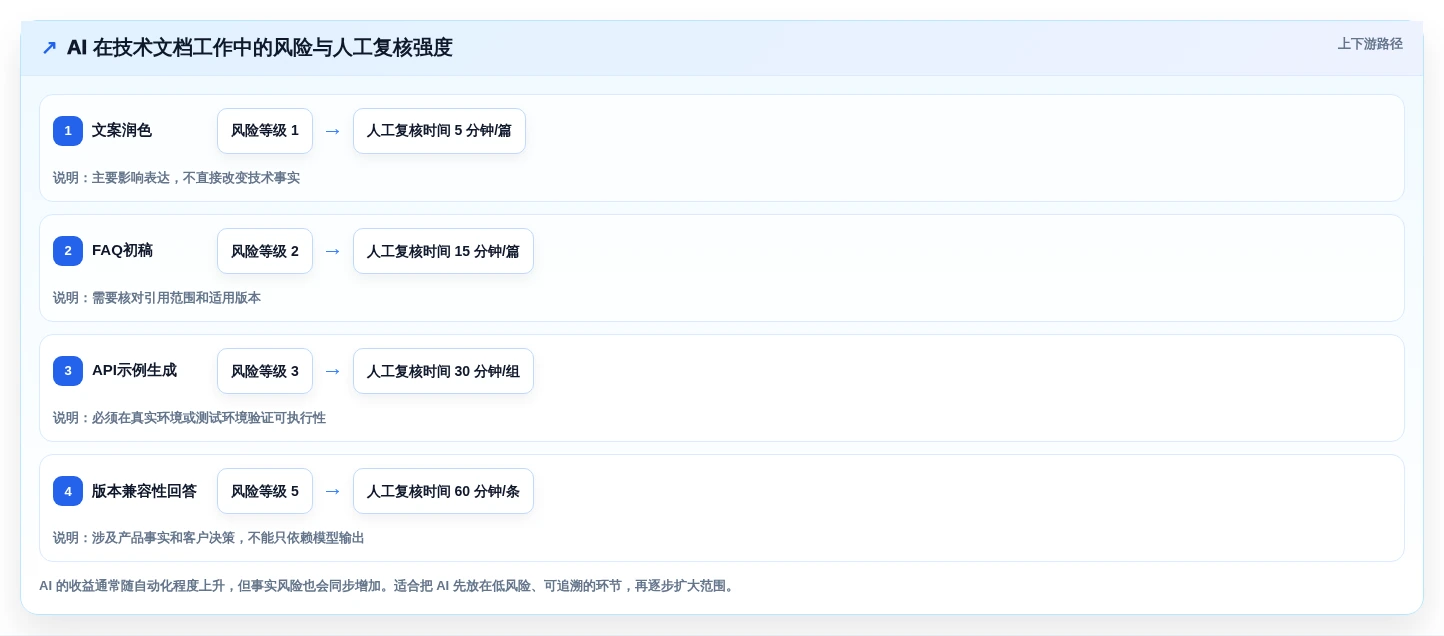
Task: Click the arrow icon beside the main title
Action: click(49, 48)
